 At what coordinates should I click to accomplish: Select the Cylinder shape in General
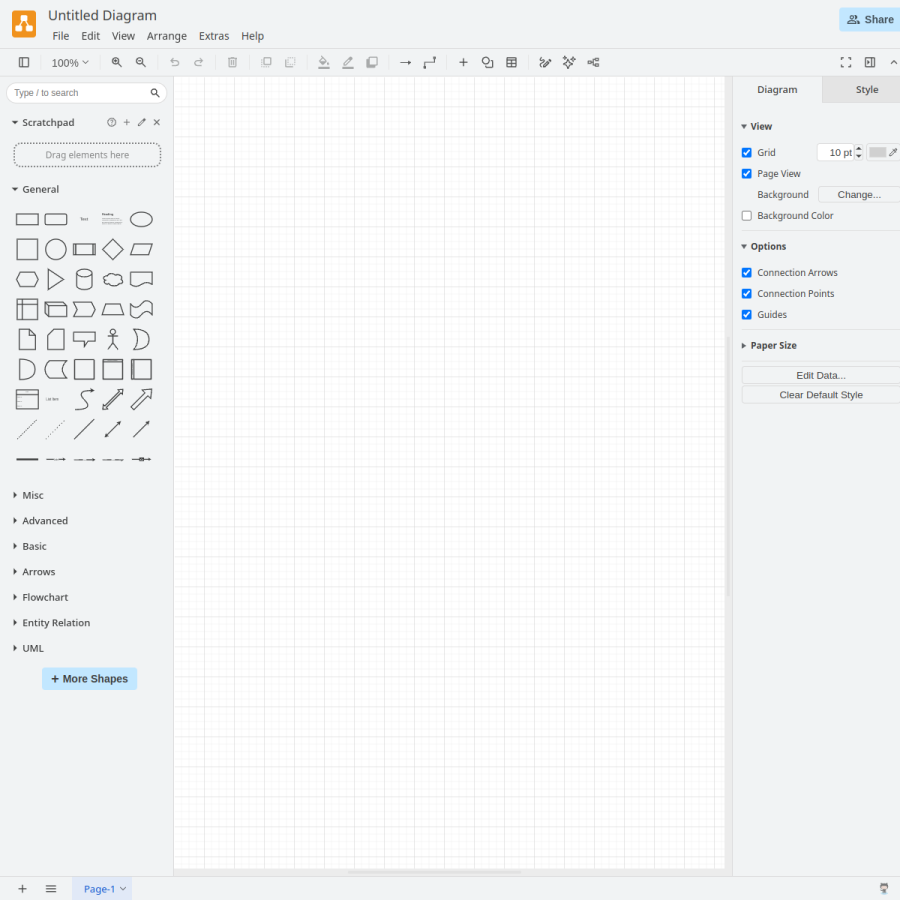click(x=84, y=280)
